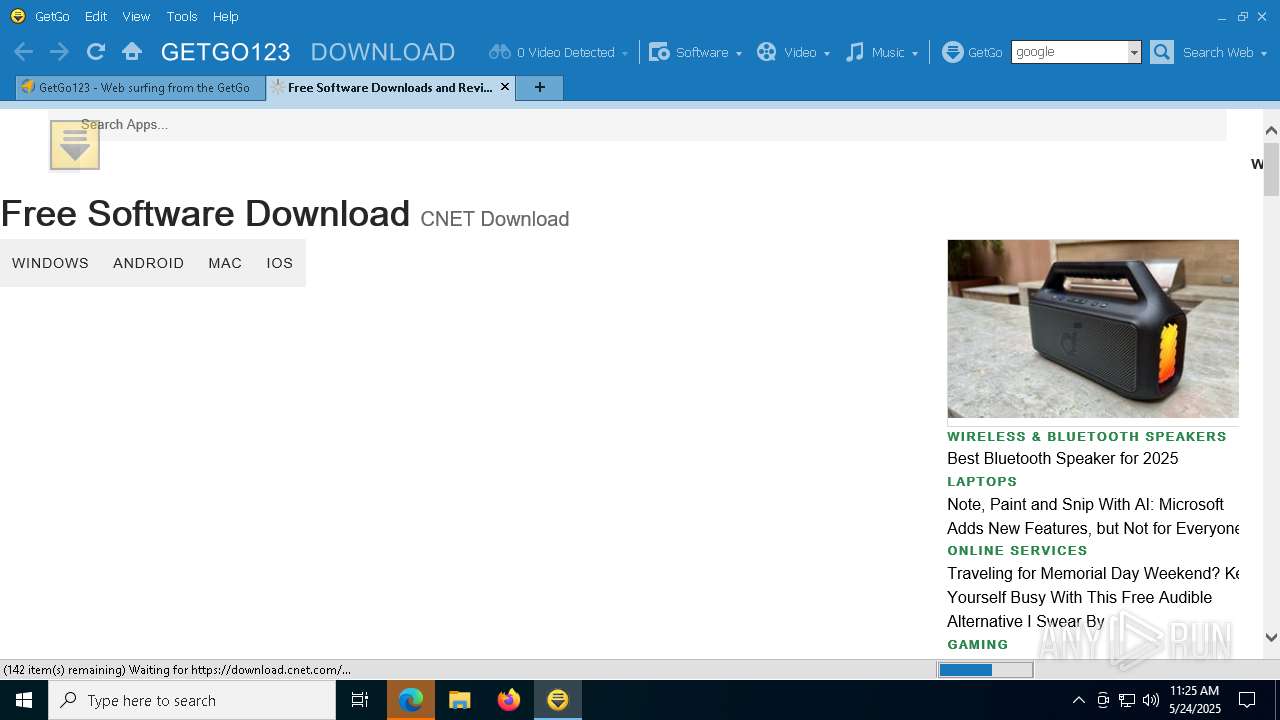Reload the page with the refresh icon

[96, 52]
